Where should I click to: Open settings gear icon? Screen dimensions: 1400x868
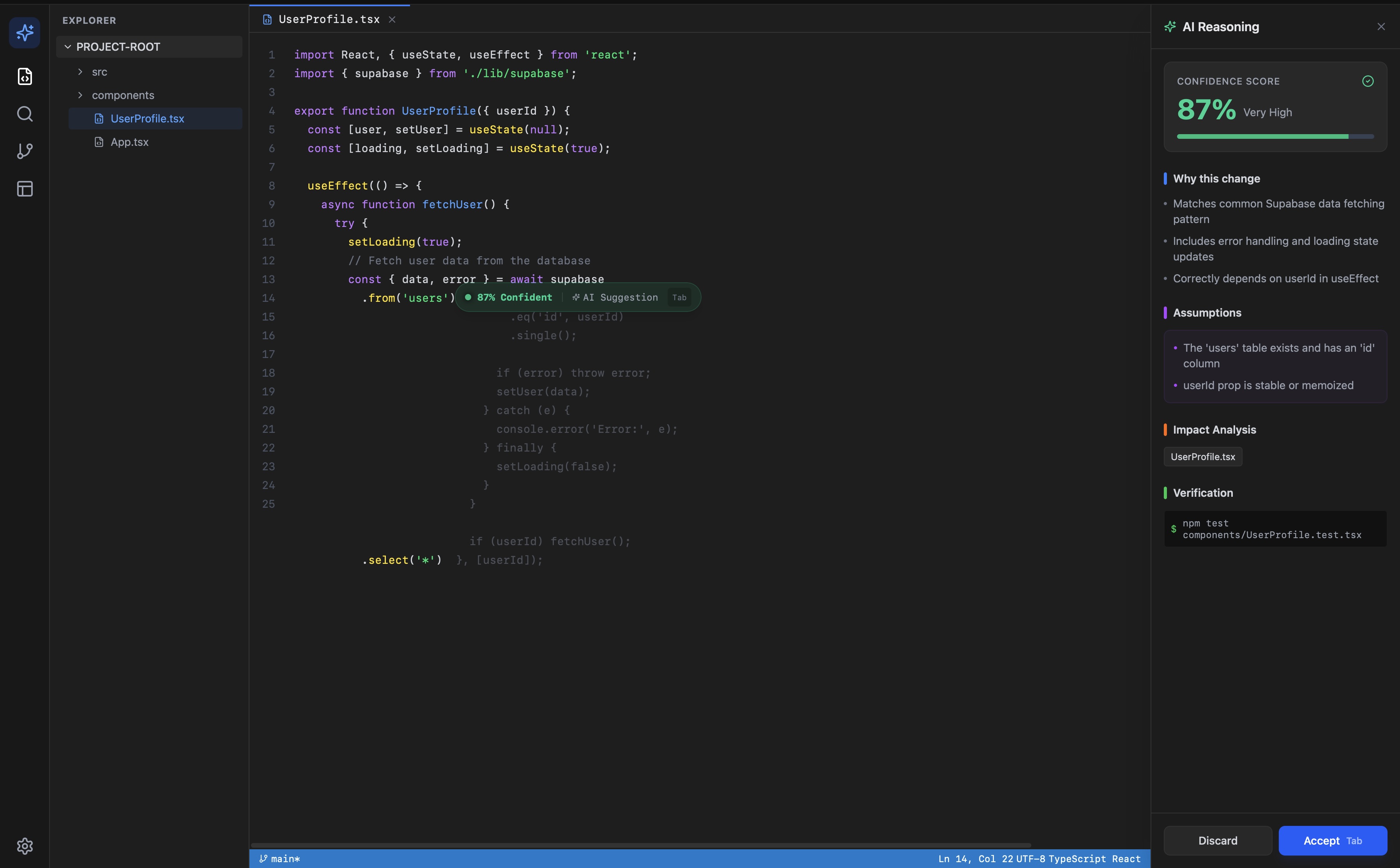25,846
